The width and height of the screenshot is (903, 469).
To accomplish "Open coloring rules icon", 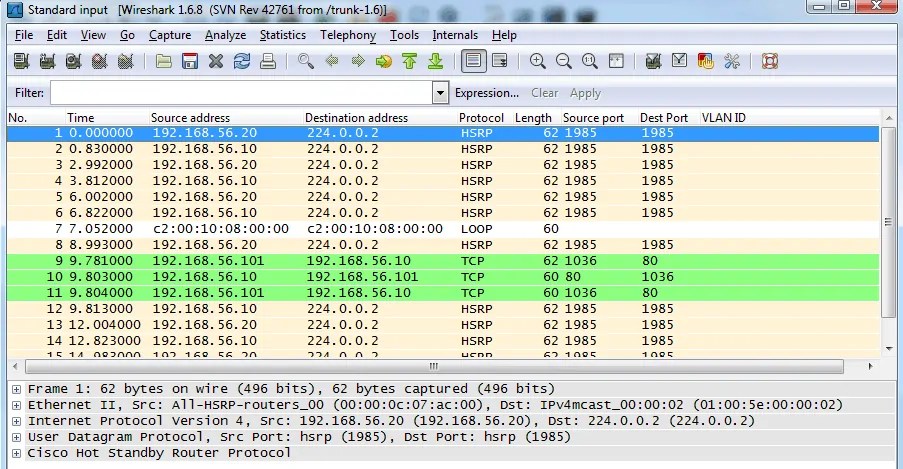I will [705, 61].
